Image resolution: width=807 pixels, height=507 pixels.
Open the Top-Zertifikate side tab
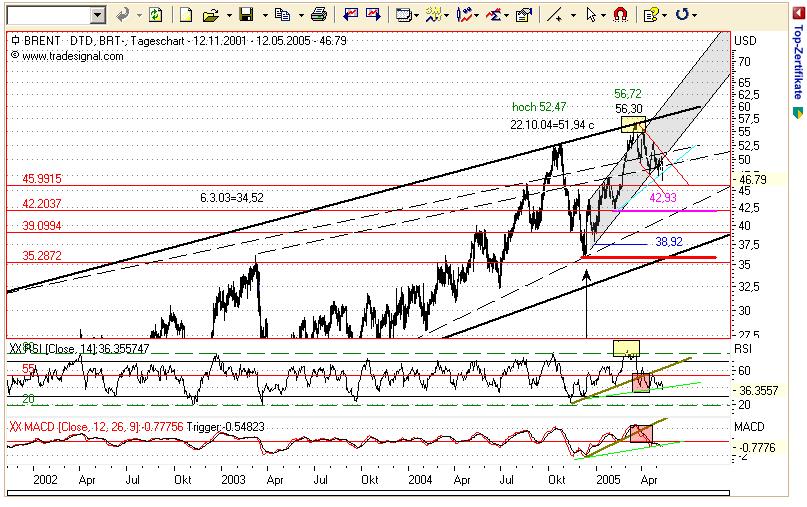[x=798, y=62]
